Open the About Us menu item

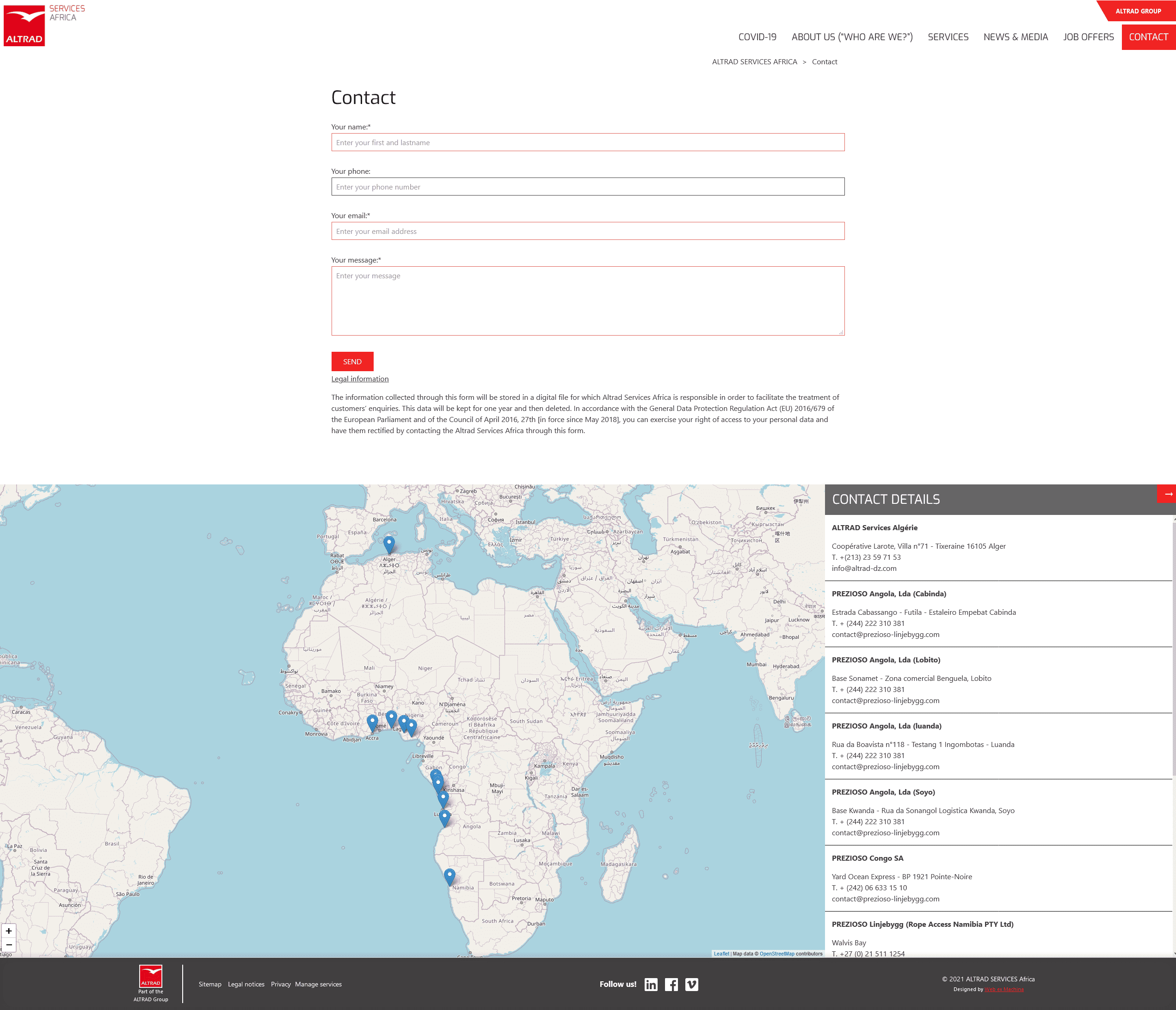(x=852, y=37)
